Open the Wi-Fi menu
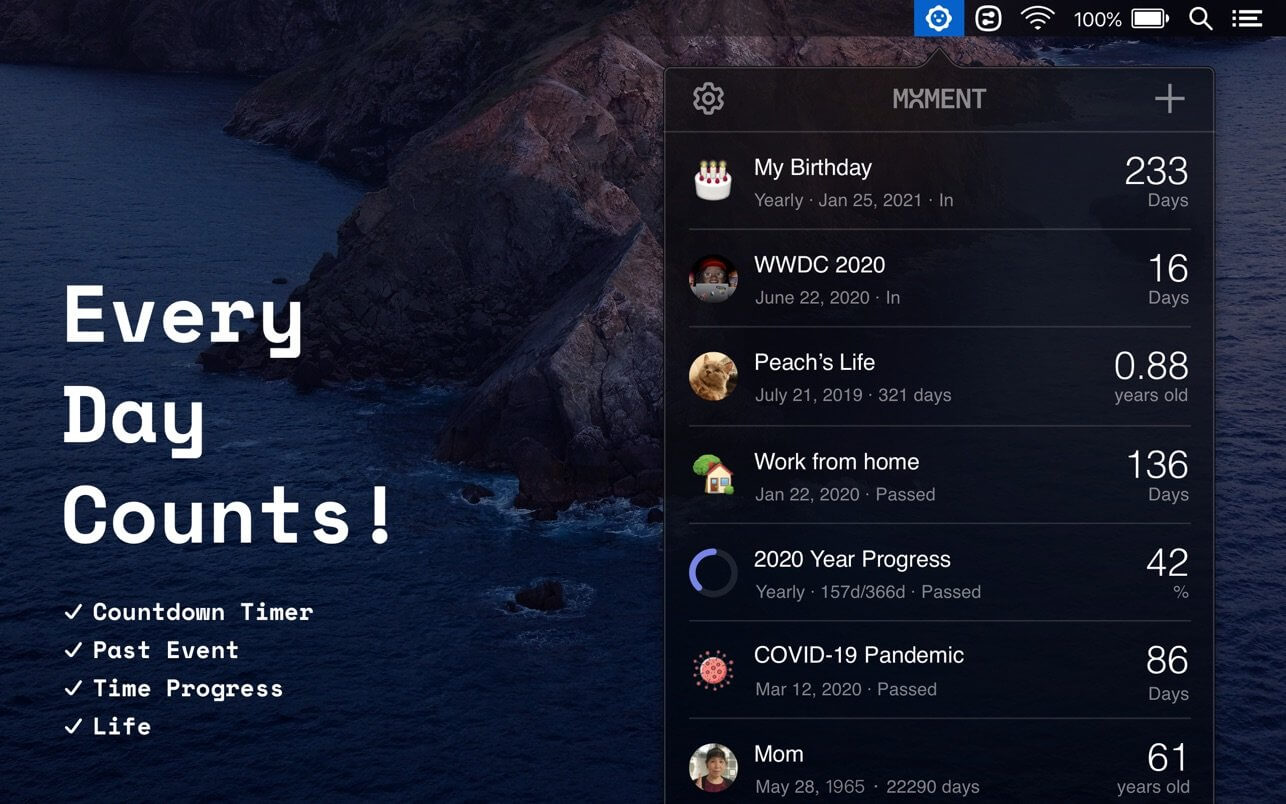This screenshot has height=804, width=1286. point(1038,18)
